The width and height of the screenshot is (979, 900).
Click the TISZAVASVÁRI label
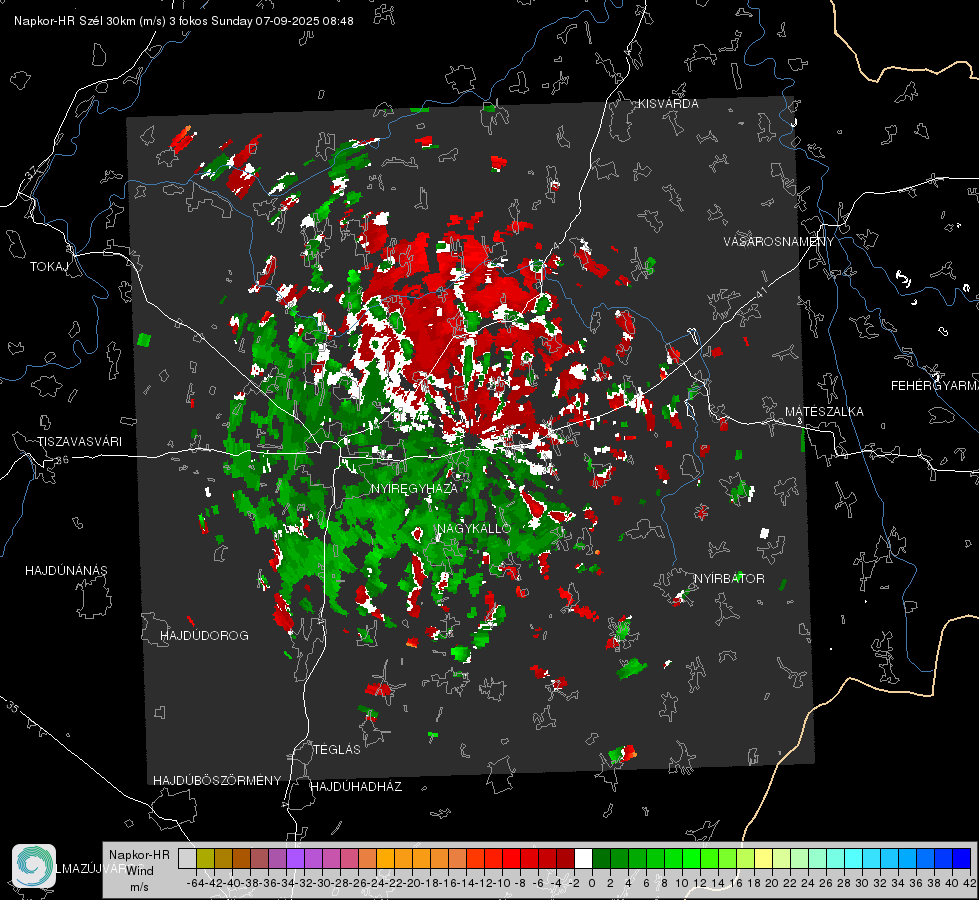pyautogui.click(x=79, y=442)
